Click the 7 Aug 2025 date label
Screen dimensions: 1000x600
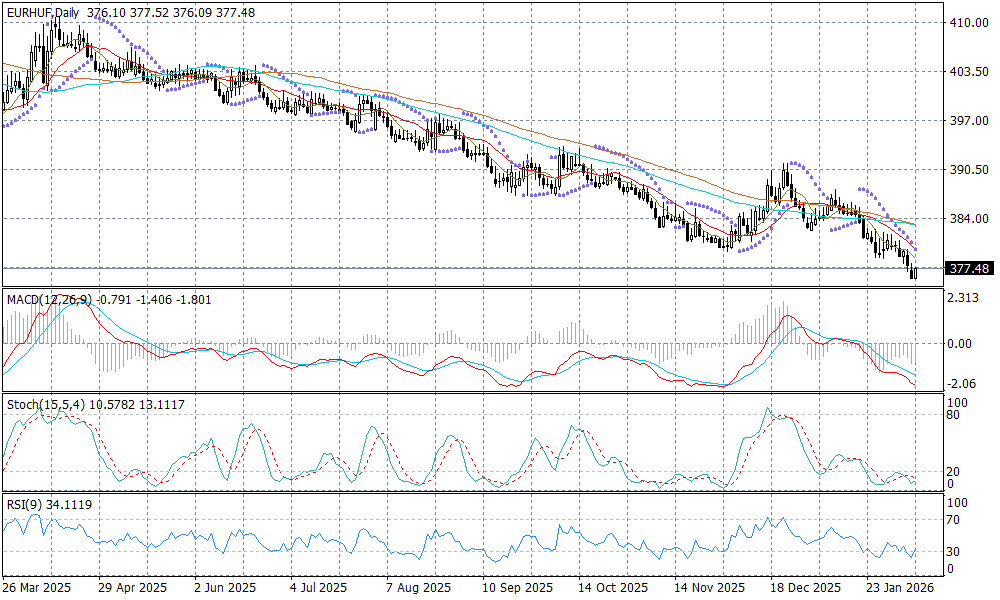(414, 589)
